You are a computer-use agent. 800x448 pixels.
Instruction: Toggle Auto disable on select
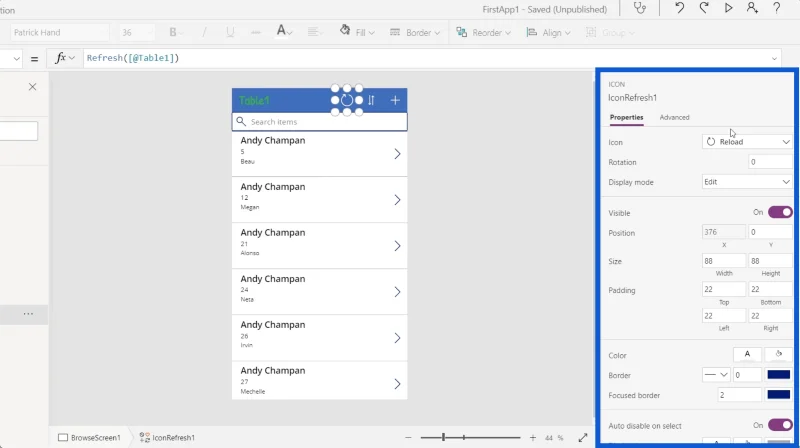(x=780, y=425)
